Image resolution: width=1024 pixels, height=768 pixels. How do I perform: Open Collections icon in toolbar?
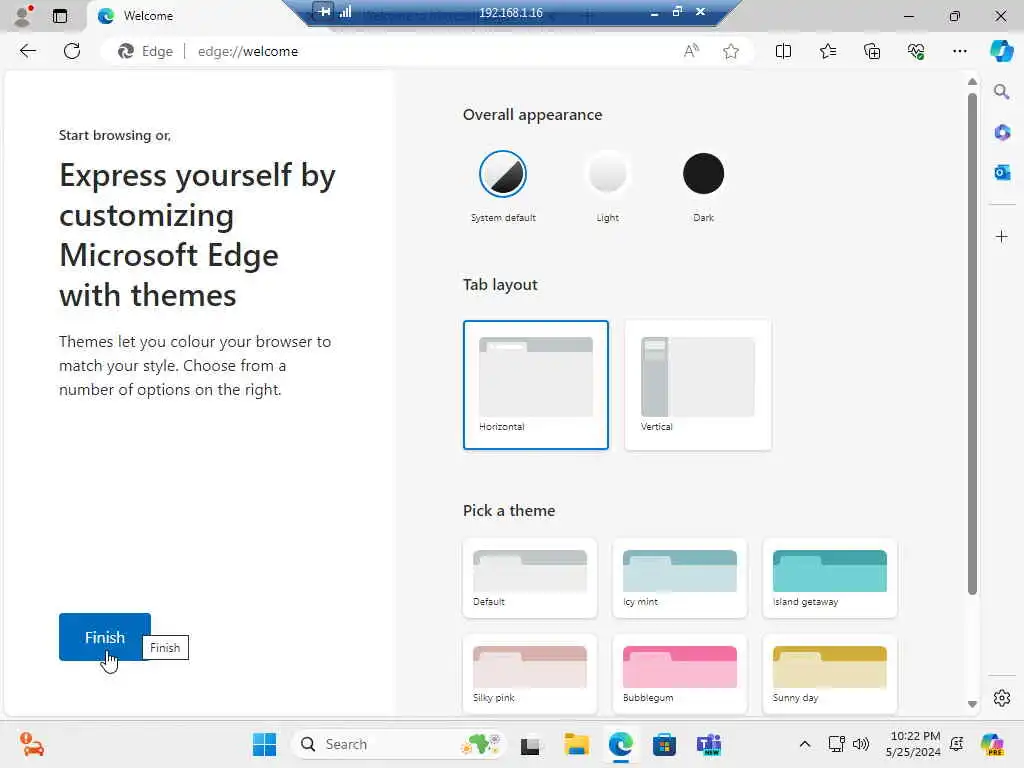[x=872, y=51]
